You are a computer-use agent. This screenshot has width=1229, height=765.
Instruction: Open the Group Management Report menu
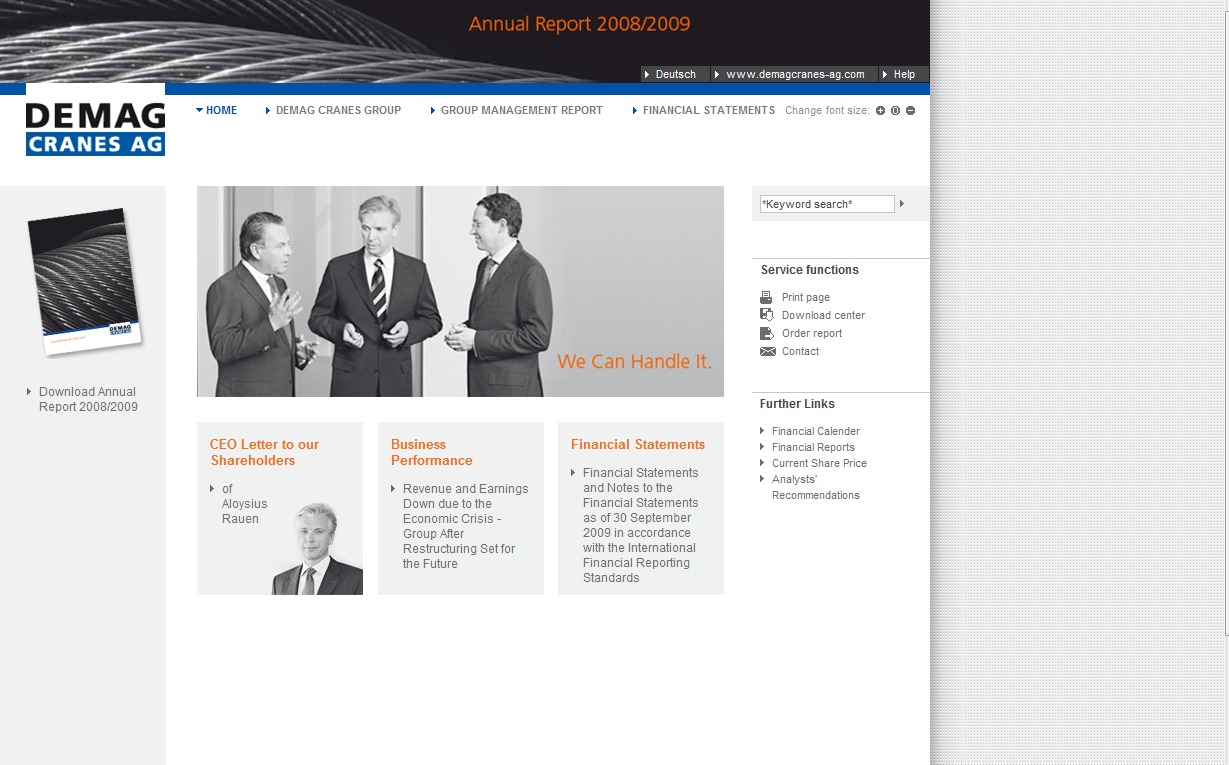point(521,111)
